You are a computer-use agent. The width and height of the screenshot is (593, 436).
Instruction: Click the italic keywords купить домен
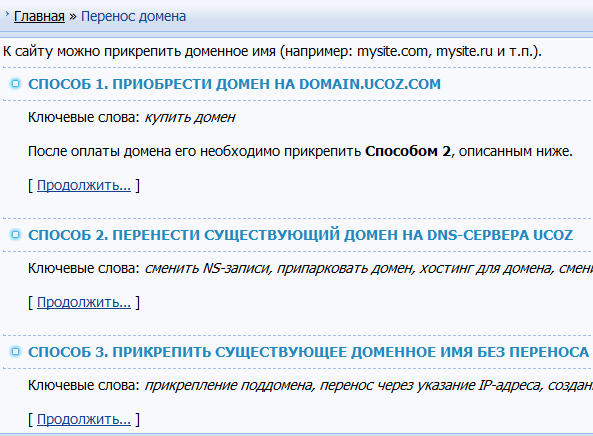pos(190,118)
